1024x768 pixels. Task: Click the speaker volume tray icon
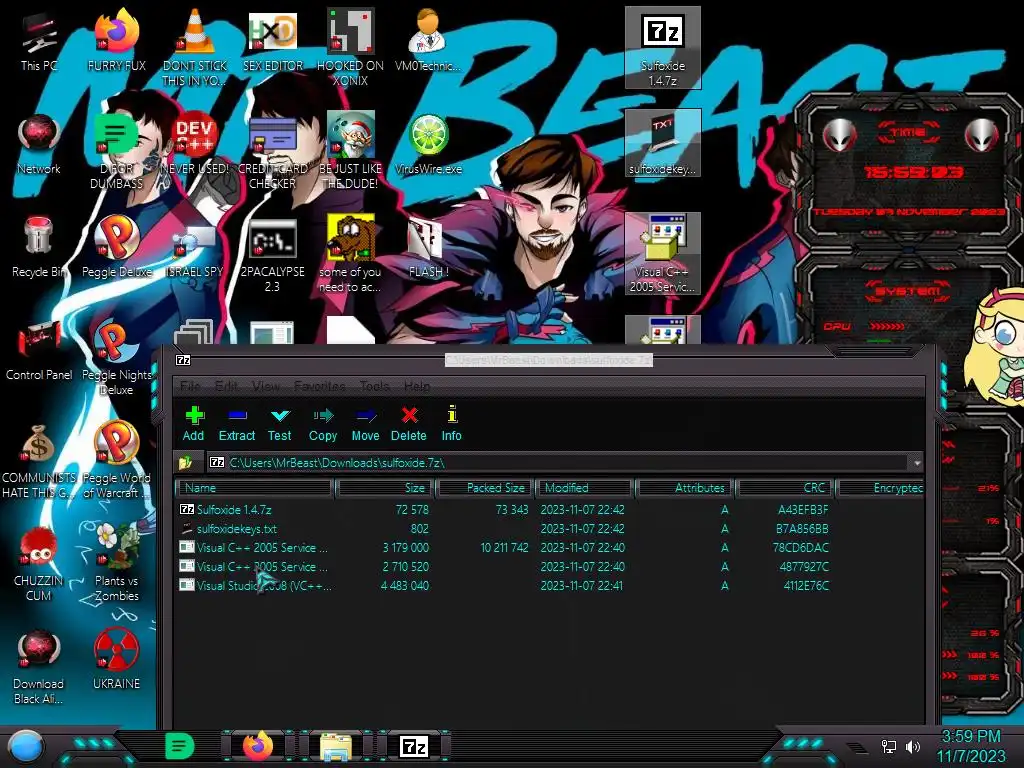913,746
